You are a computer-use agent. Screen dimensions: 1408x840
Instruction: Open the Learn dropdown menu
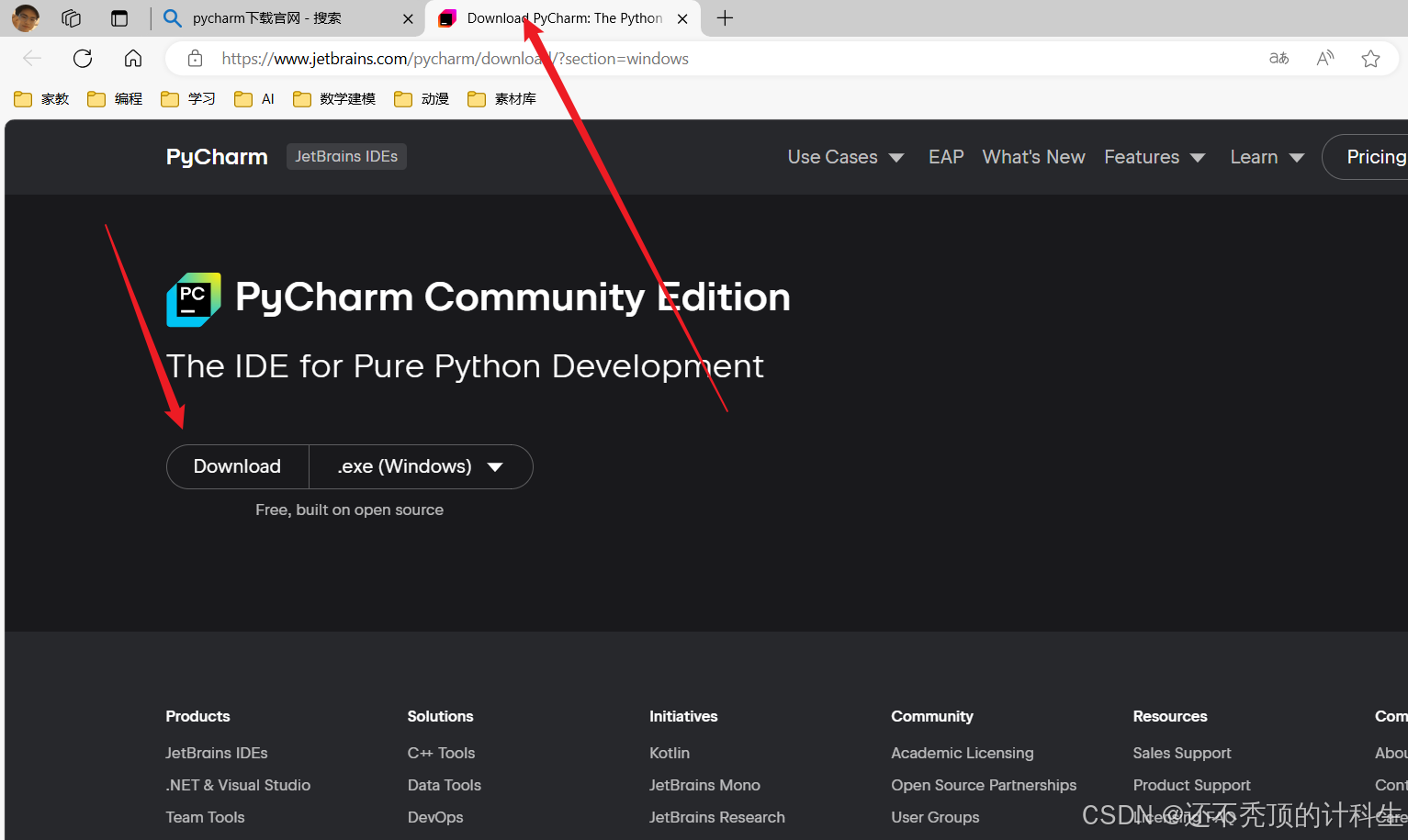click(x=1267, y=157)
